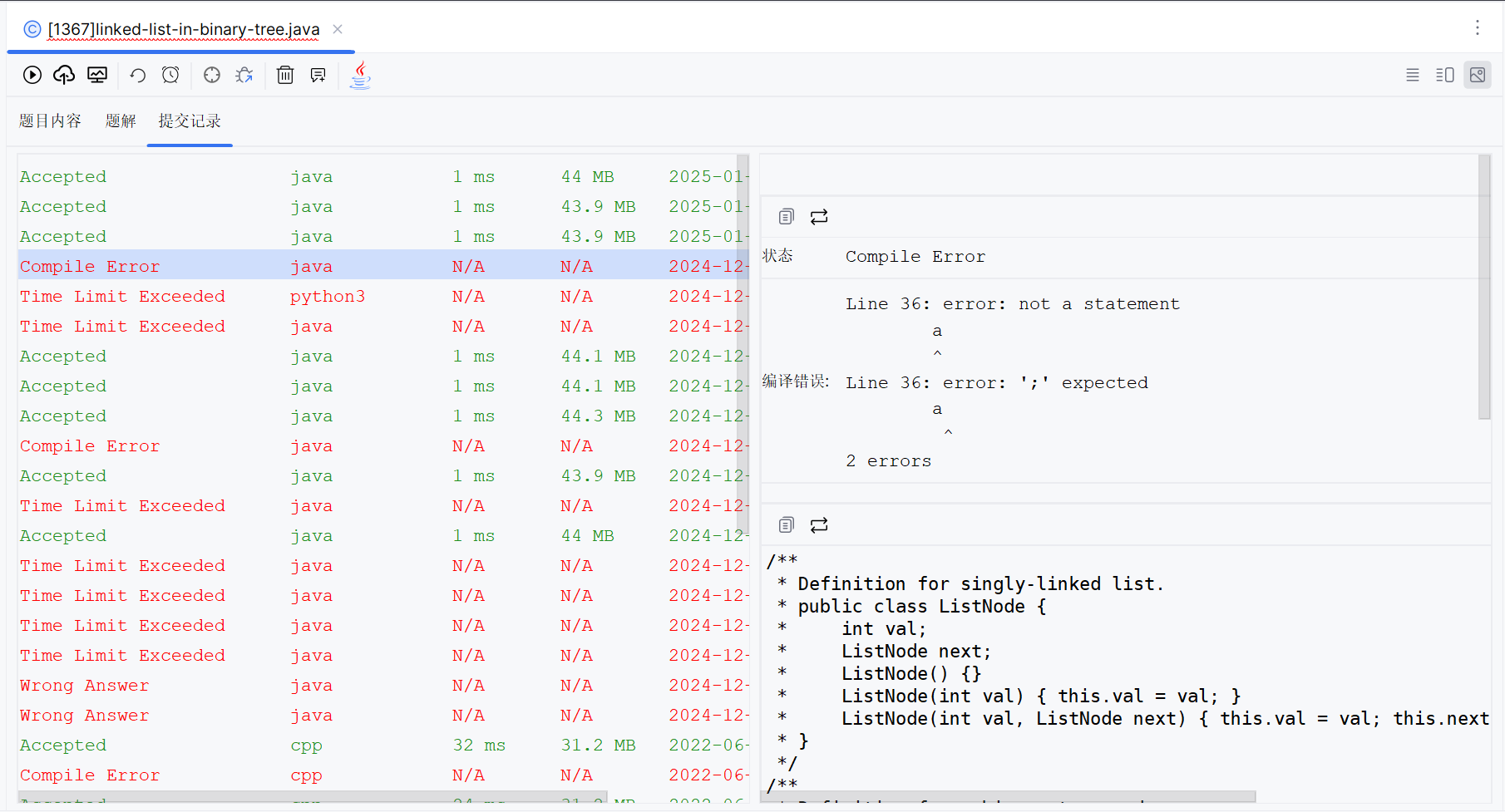The width and height of the screenshot is (1505, 812).
Task: Switch language using the Java logo icon
Action: pyautogui.click(x=360, y=75)
